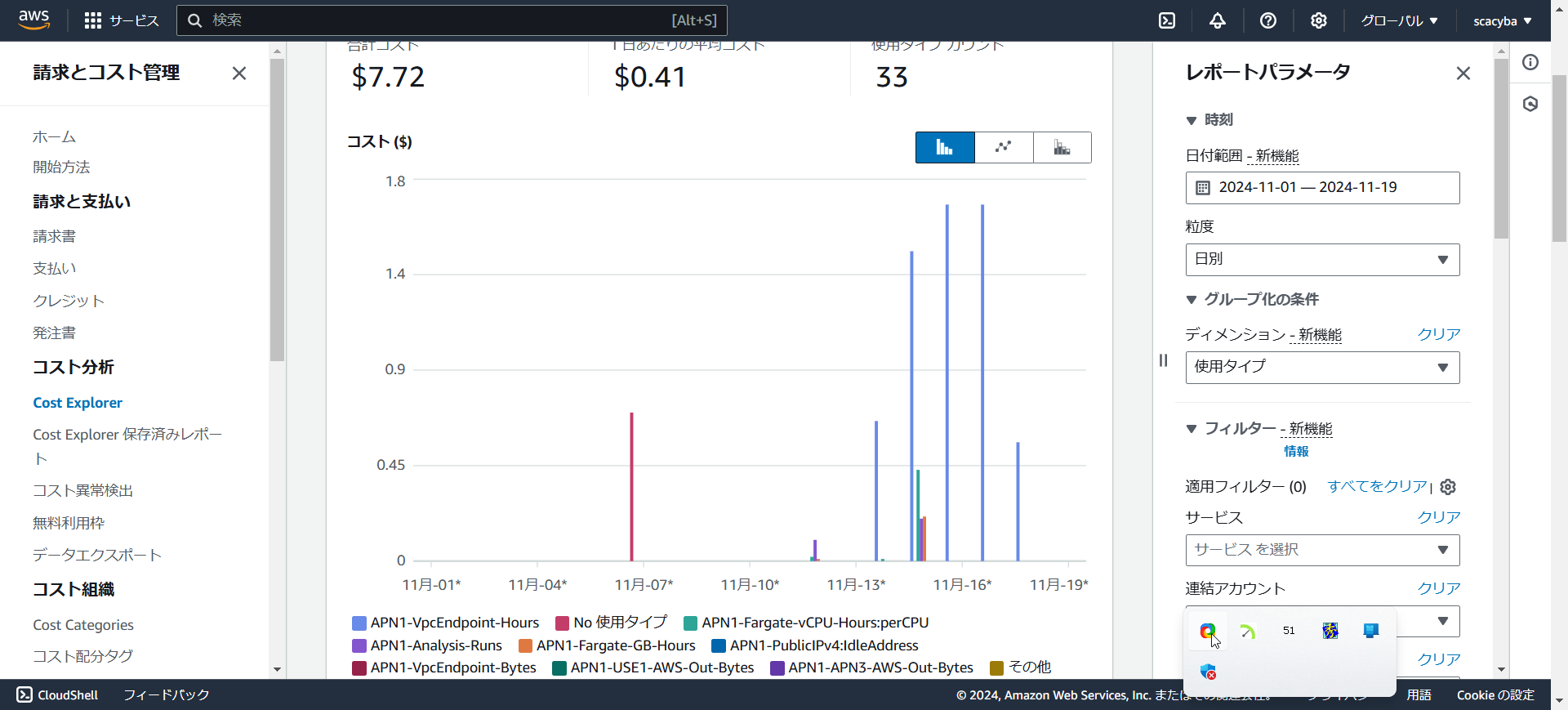This screenshot has width=1568, height=710.
Task: Open フィードバック in bottom bar
Action: tap(167, 694)
